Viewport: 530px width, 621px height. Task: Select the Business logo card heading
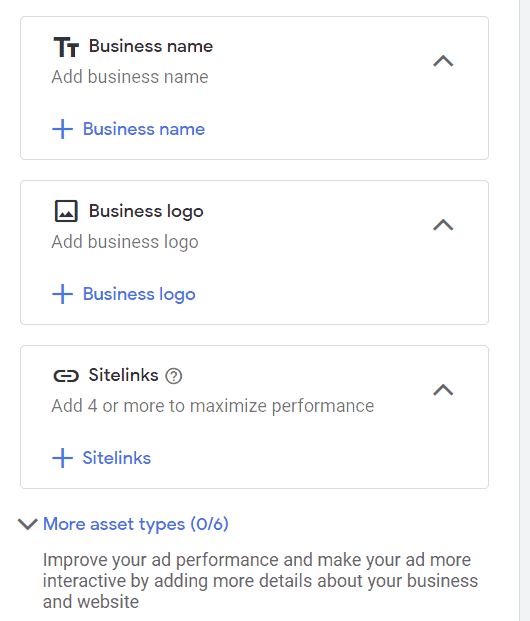(146, 211)
